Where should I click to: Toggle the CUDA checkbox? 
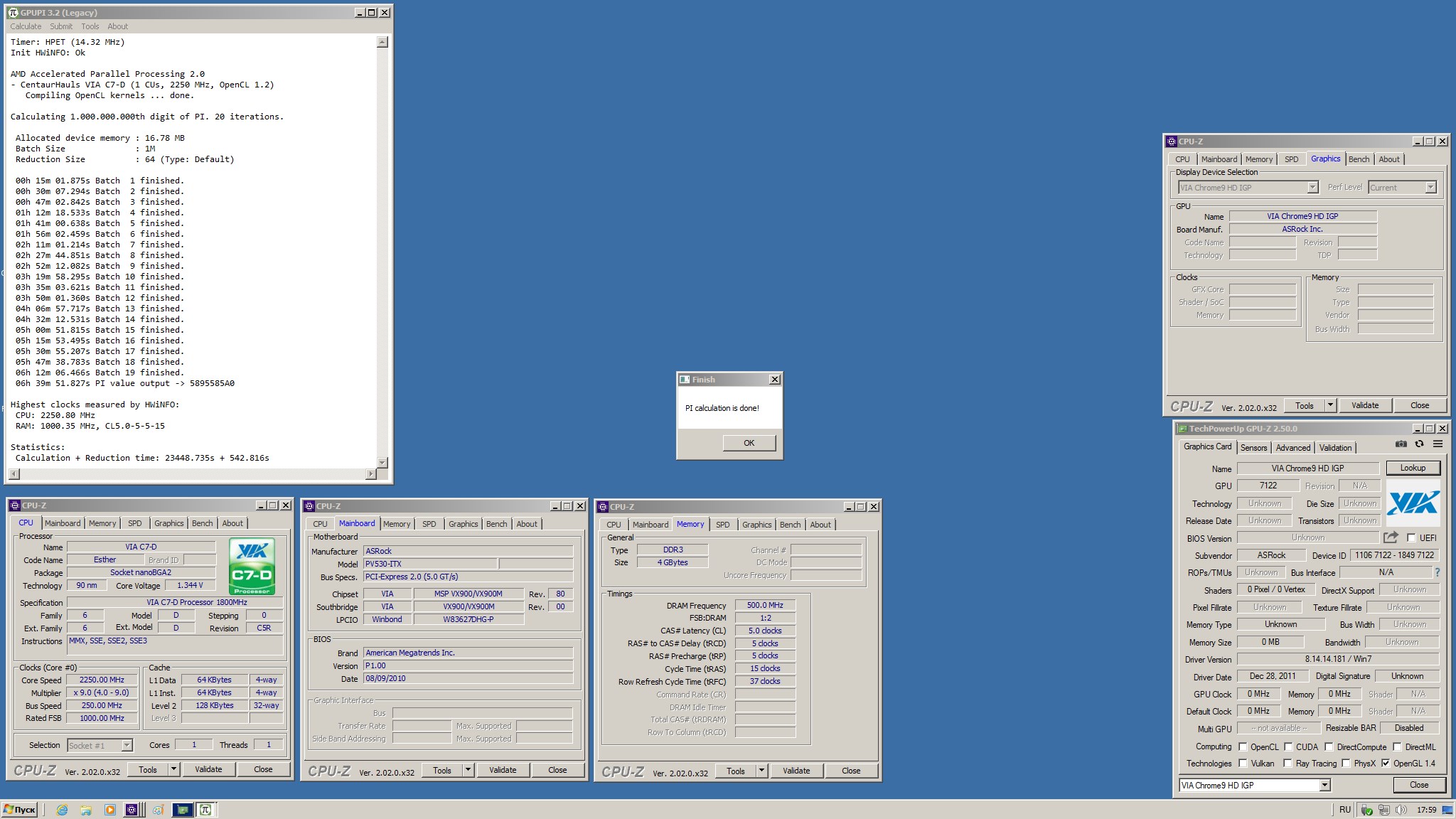tap(1288, 747)
